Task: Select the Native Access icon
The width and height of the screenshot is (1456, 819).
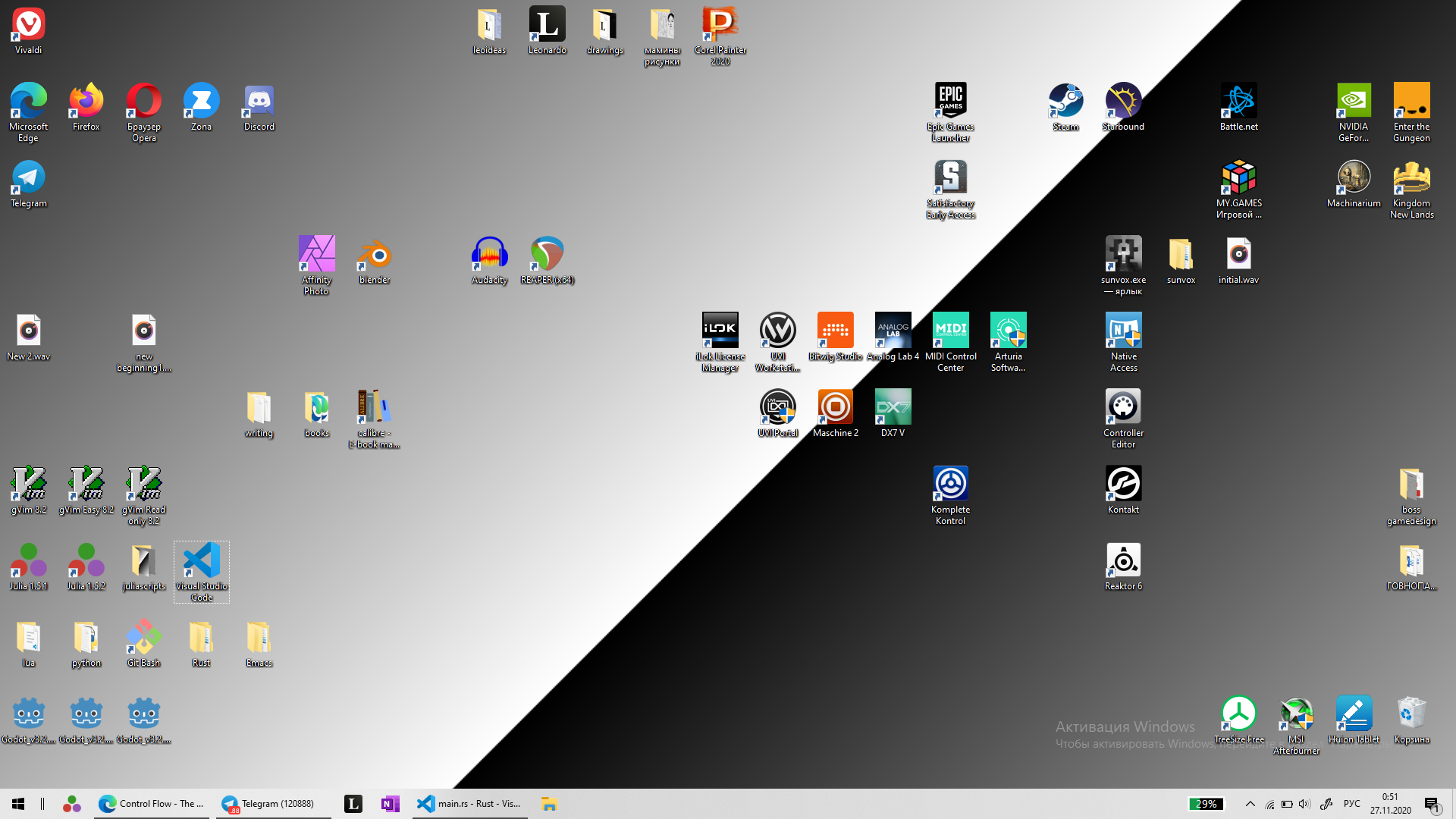Action: [1124, 342]
